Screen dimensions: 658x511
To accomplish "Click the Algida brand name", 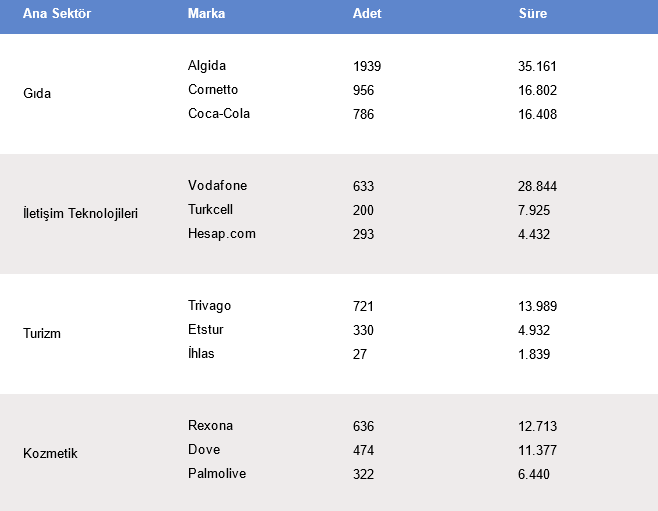I will coord(206,66).
